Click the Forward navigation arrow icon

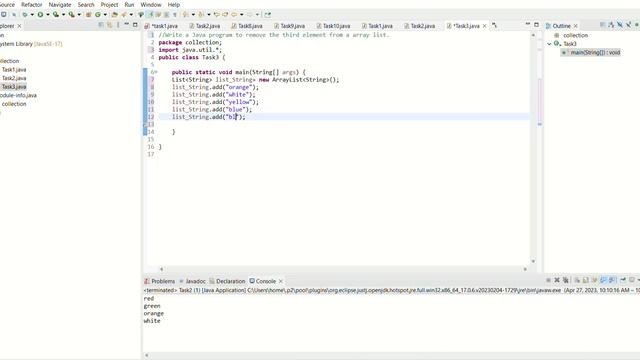pos(249,15)
